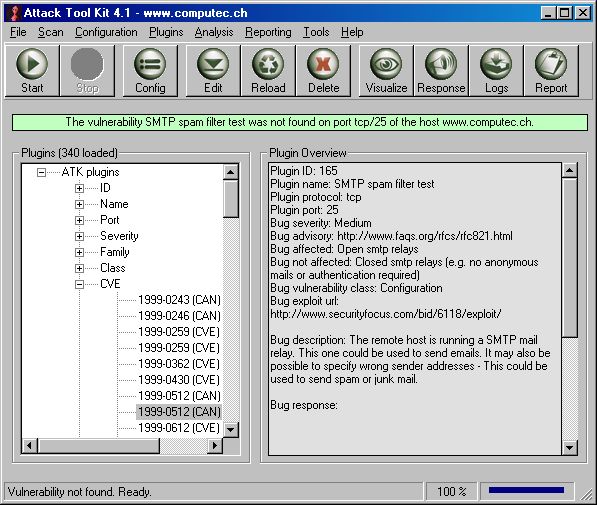597x505 pixels.
Task: Open the Reporting menu
Action: [268, 32]
